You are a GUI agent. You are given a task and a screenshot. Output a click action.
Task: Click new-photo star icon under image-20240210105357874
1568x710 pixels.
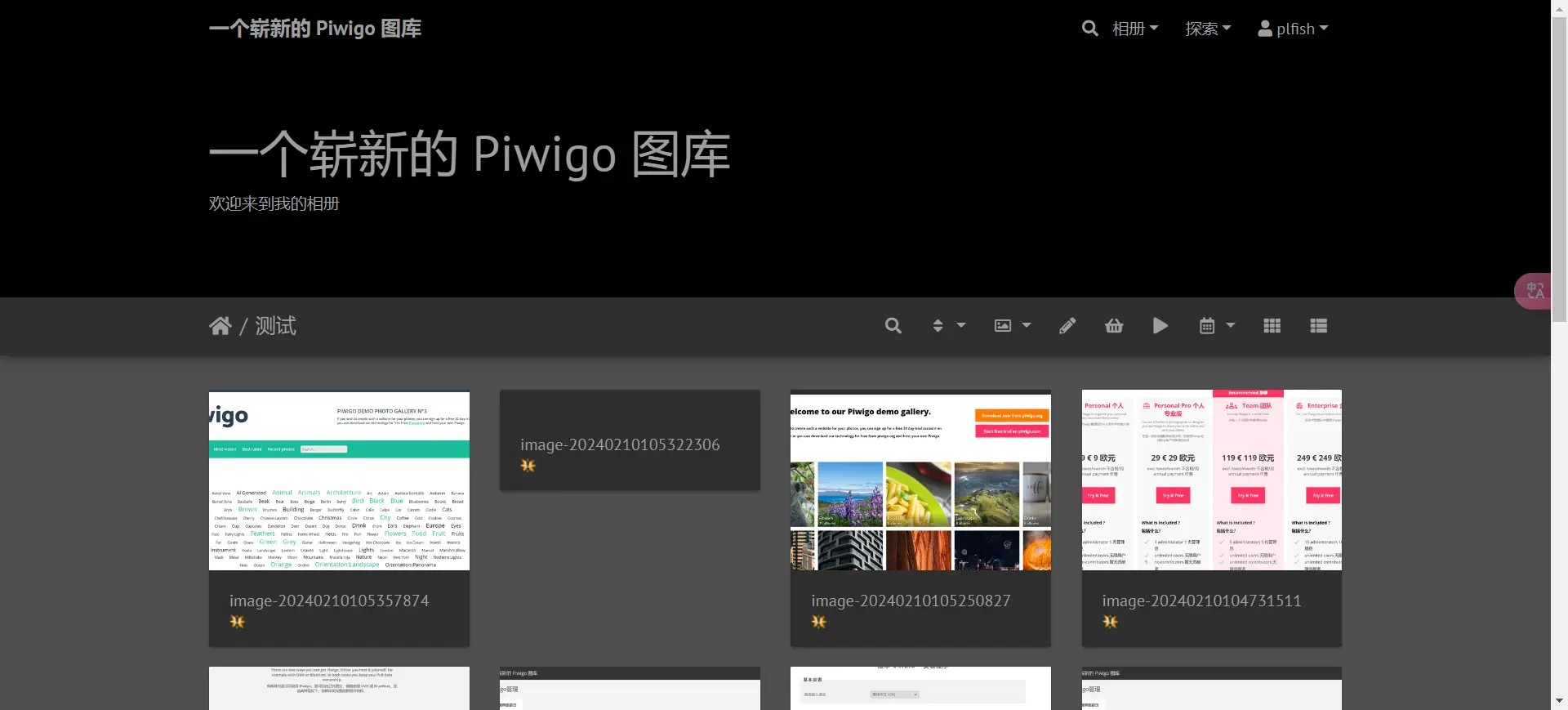[x=237, y=622]
